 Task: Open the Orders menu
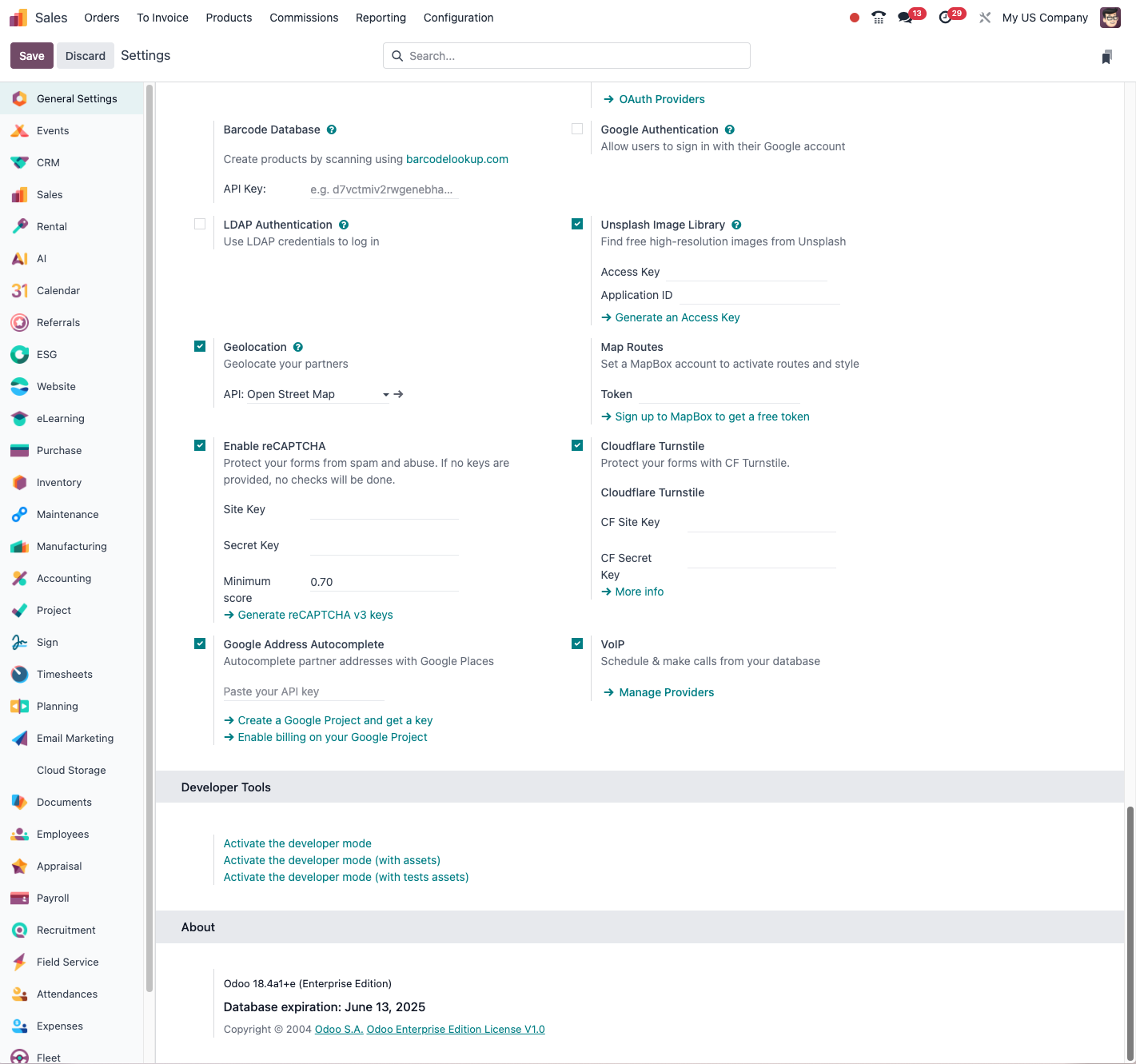tap(102, 18)
